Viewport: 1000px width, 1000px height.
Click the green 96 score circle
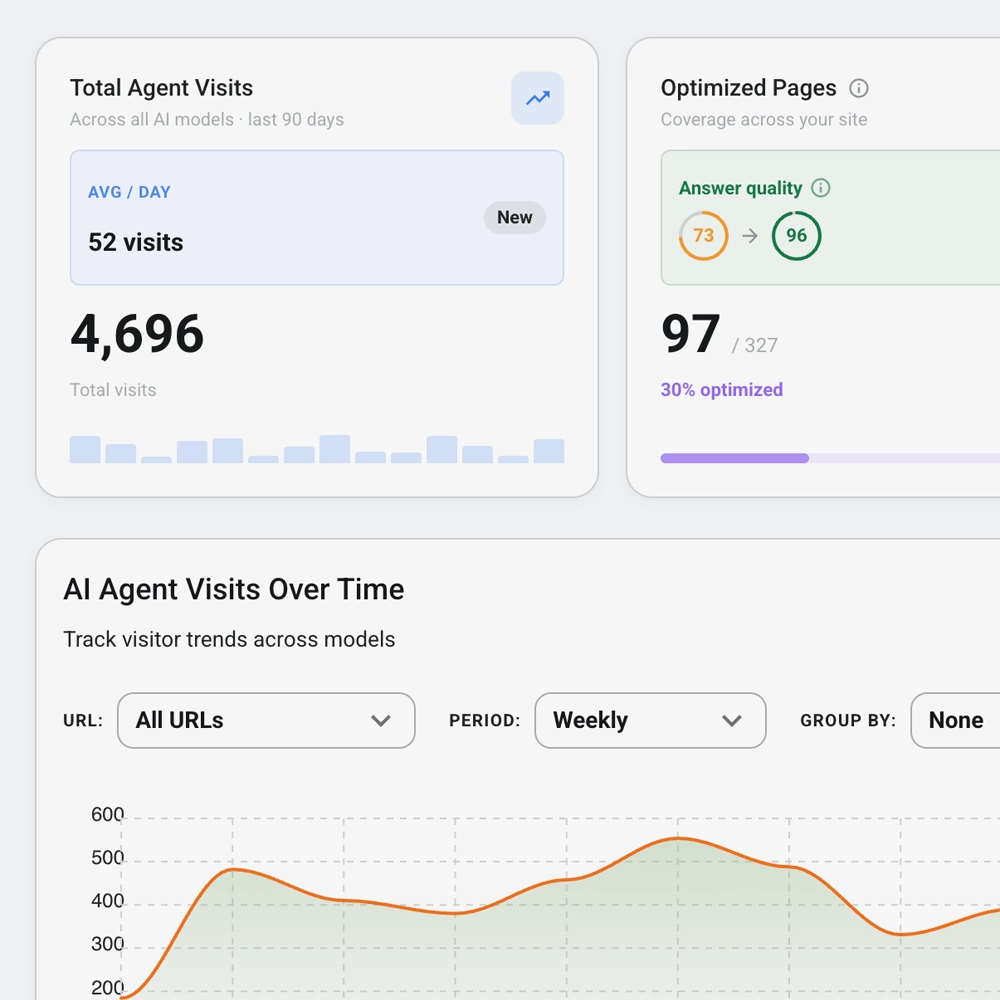(x=796, y=235)
